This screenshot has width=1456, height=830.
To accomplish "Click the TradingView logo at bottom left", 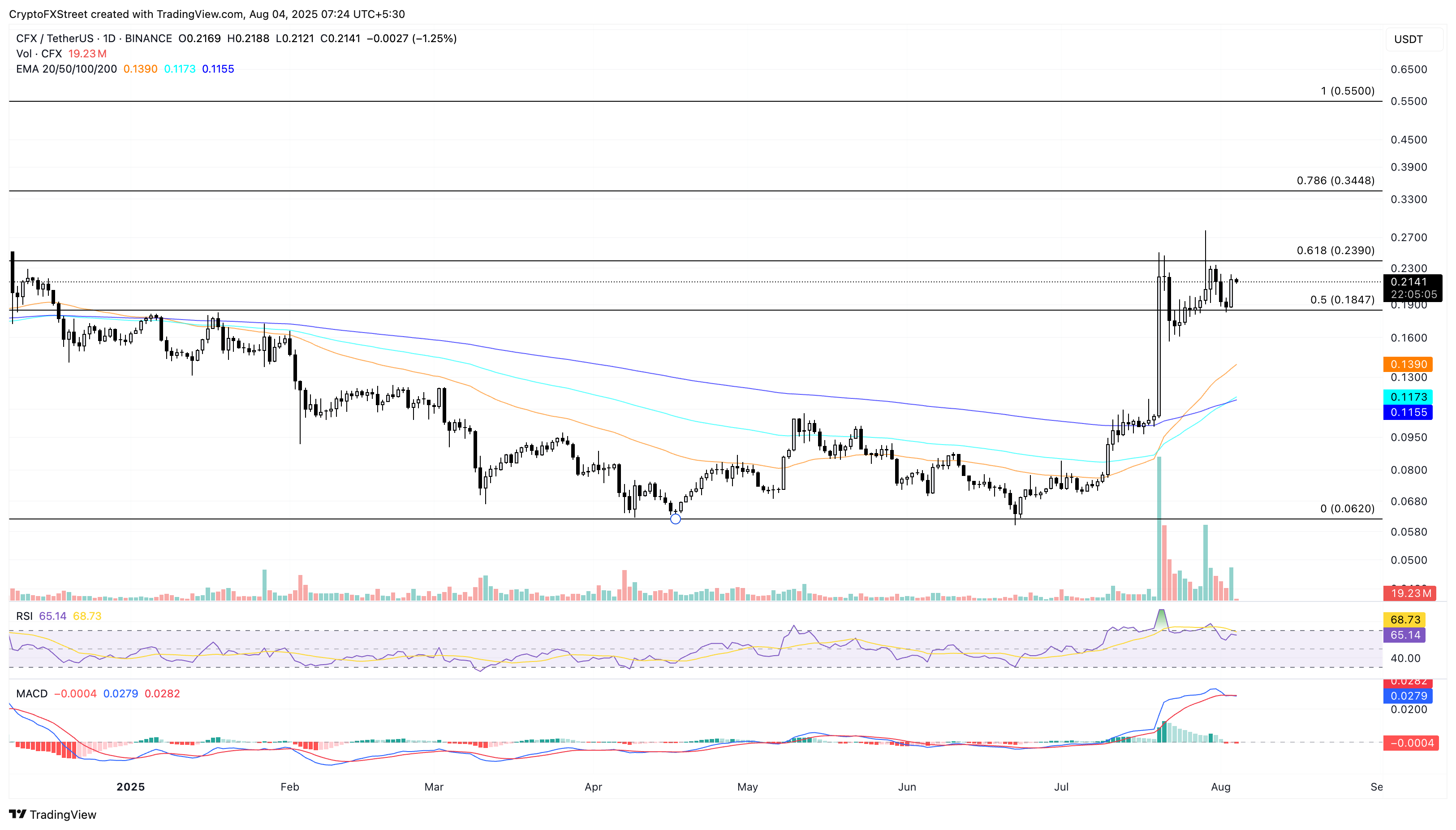I will click(x=52, y=814).
